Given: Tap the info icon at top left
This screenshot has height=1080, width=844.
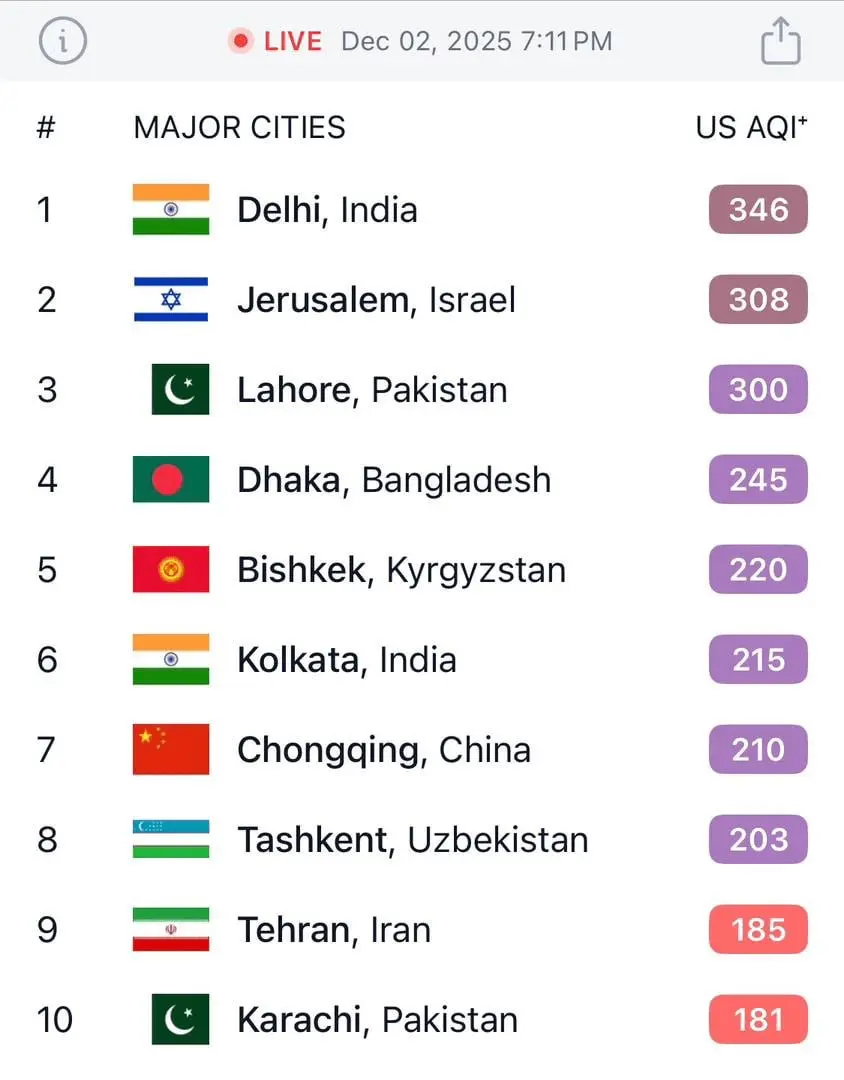Looking at the screenshot, I should [63, 41].
